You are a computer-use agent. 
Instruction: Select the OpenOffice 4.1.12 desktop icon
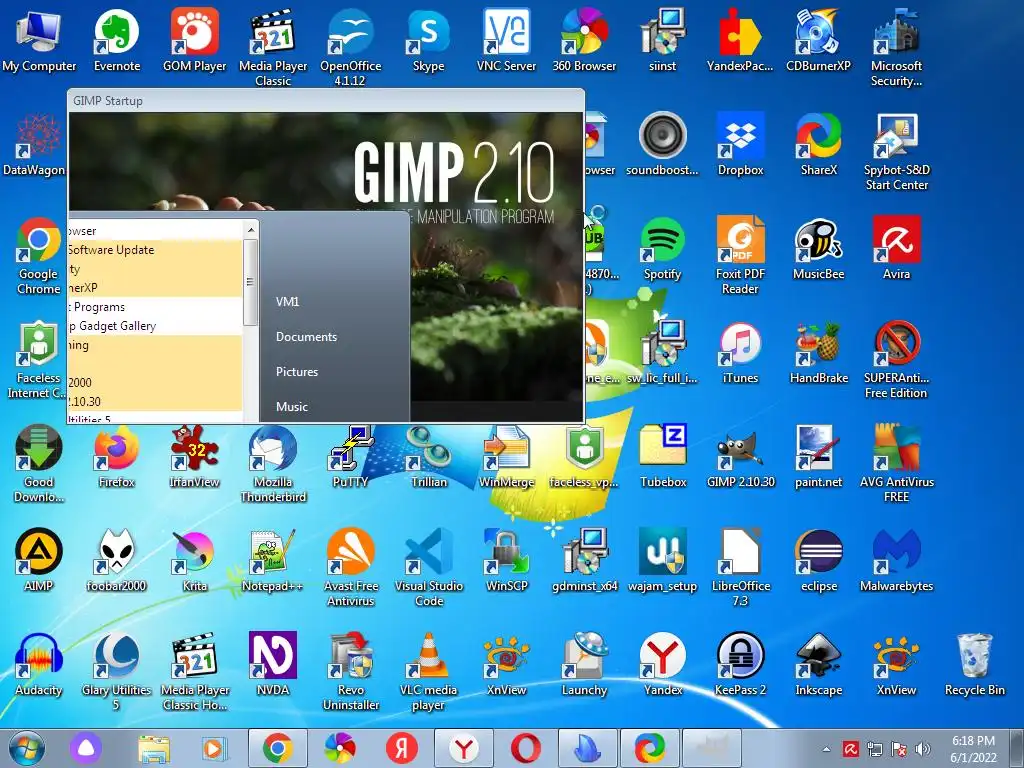(351, 47)
